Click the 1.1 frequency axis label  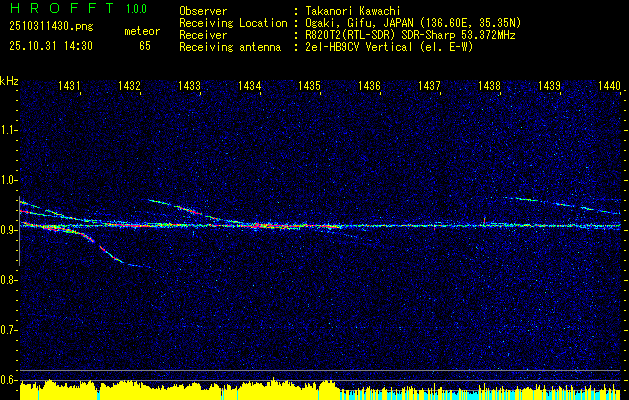pyautogui.click(x=7, y=130)
